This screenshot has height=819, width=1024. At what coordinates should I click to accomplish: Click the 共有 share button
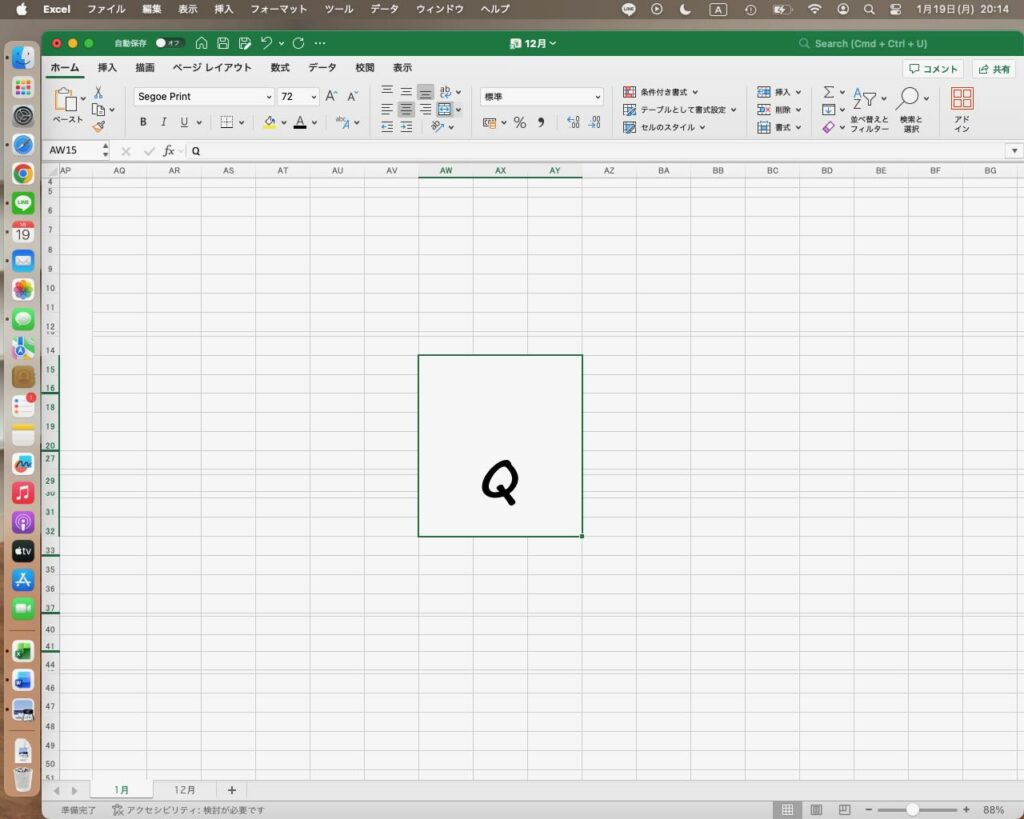point(993,69)
